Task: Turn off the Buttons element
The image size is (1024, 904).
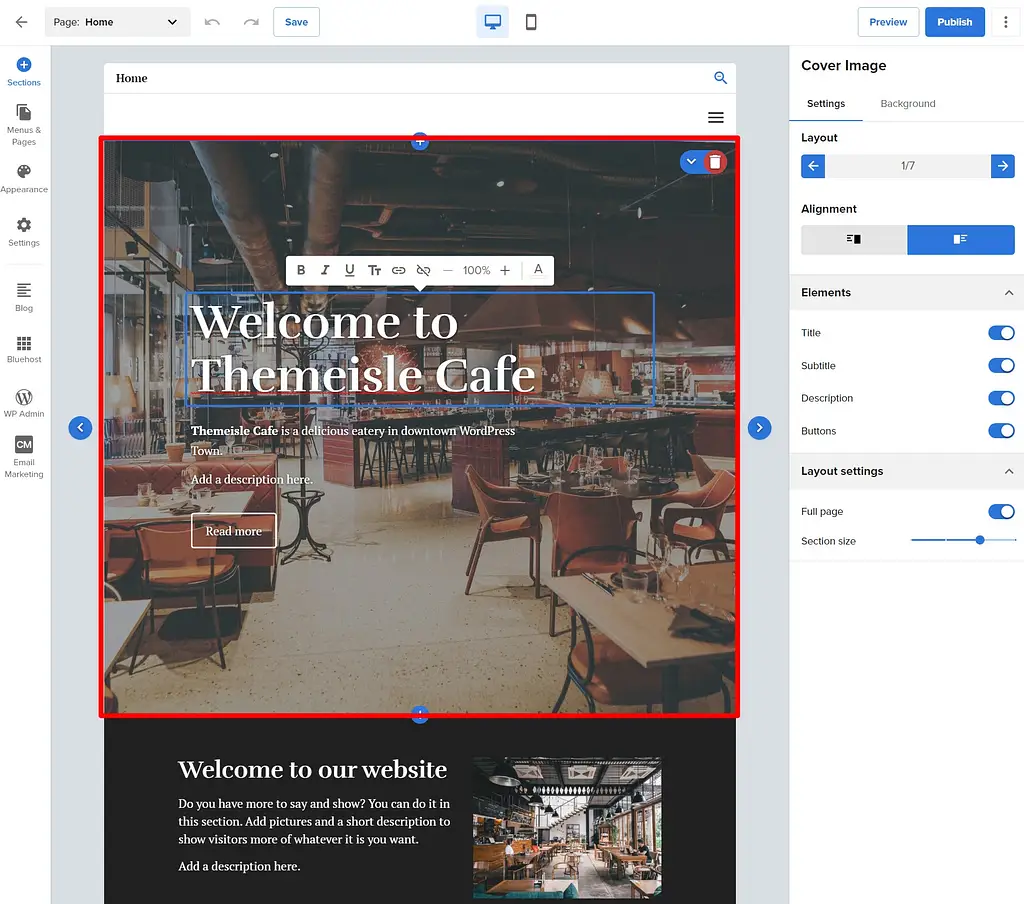Action: (1001, 431)
